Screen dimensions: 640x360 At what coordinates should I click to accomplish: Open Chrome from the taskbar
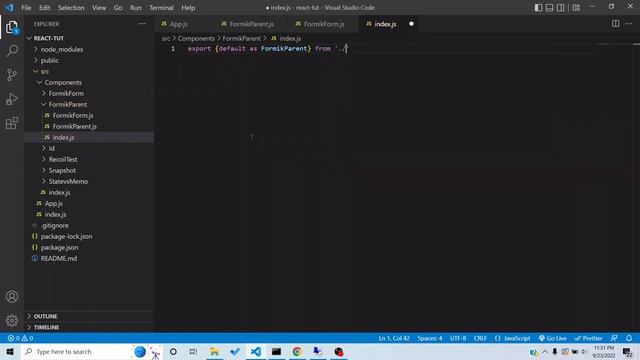pyautogui.click(x=297, y=351)
